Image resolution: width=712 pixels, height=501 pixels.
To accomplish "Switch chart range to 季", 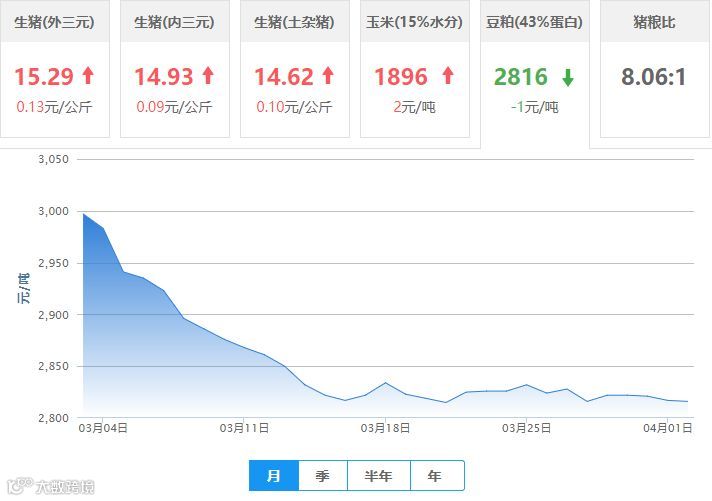I will 323,476.
